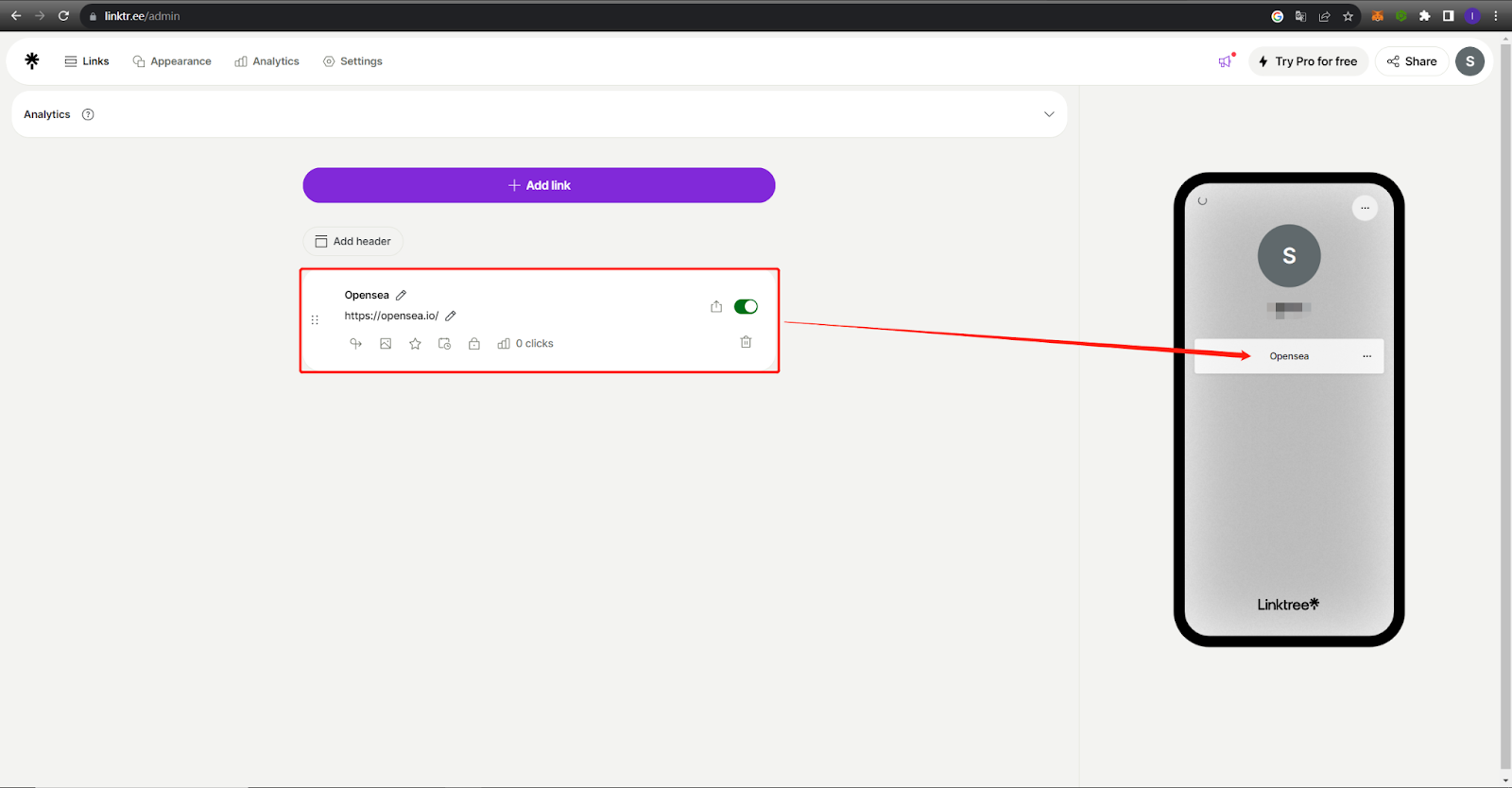
Task: Open the preview phone top ellipsis menu
Action: (1365, 208)
